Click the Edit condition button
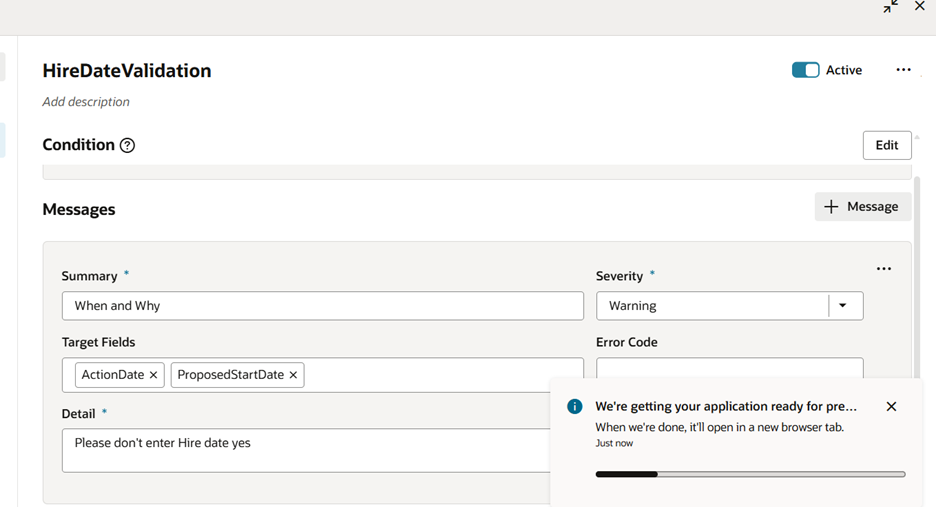The height and width of the screenshot is (507, 936). (x=886, y=145)
